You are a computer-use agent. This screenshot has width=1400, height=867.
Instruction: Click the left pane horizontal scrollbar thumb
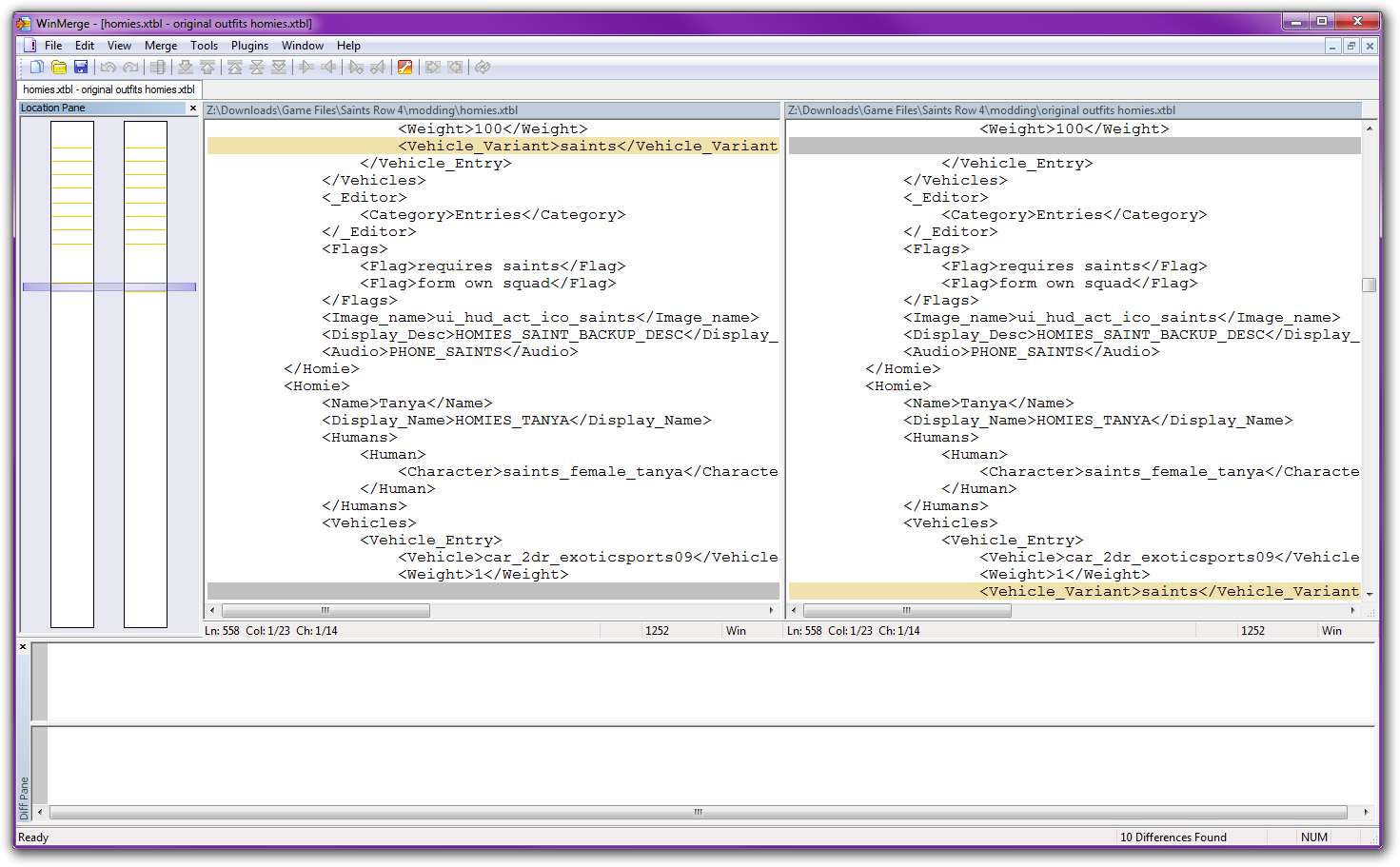pyautogui.click(x=325, y=610)
